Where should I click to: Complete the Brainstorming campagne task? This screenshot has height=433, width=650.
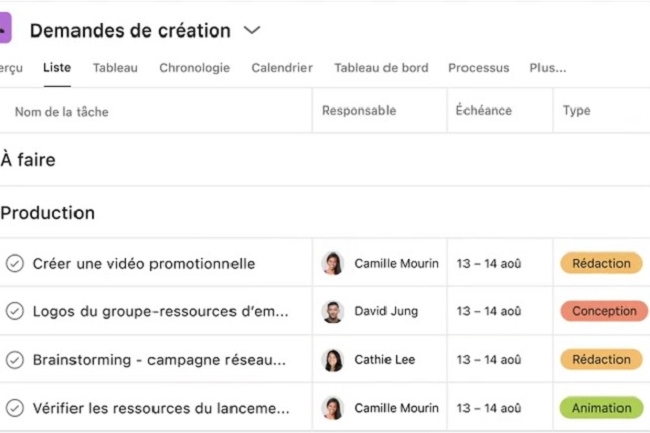click(15, 360)
